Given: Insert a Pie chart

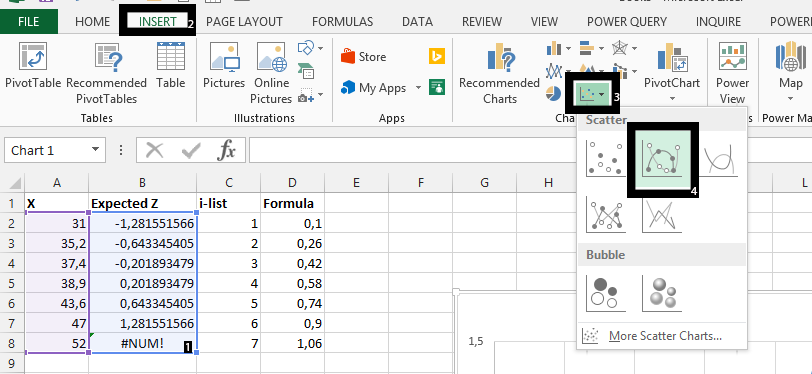Looking at the screenshot, I should coord(554,94).
